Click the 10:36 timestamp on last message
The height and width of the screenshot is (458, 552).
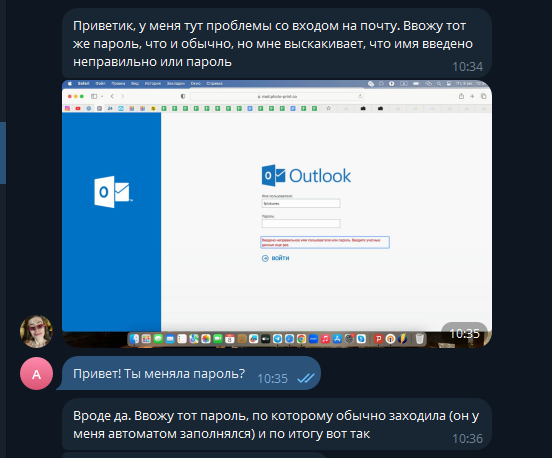pos(467,439)
